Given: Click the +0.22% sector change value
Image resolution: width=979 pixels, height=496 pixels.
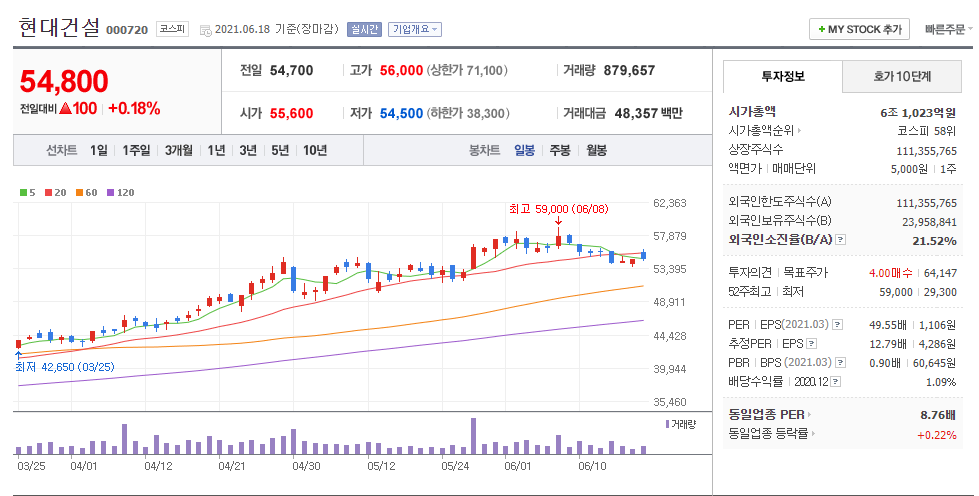Looking at the screenshot, I should (937, 435).
